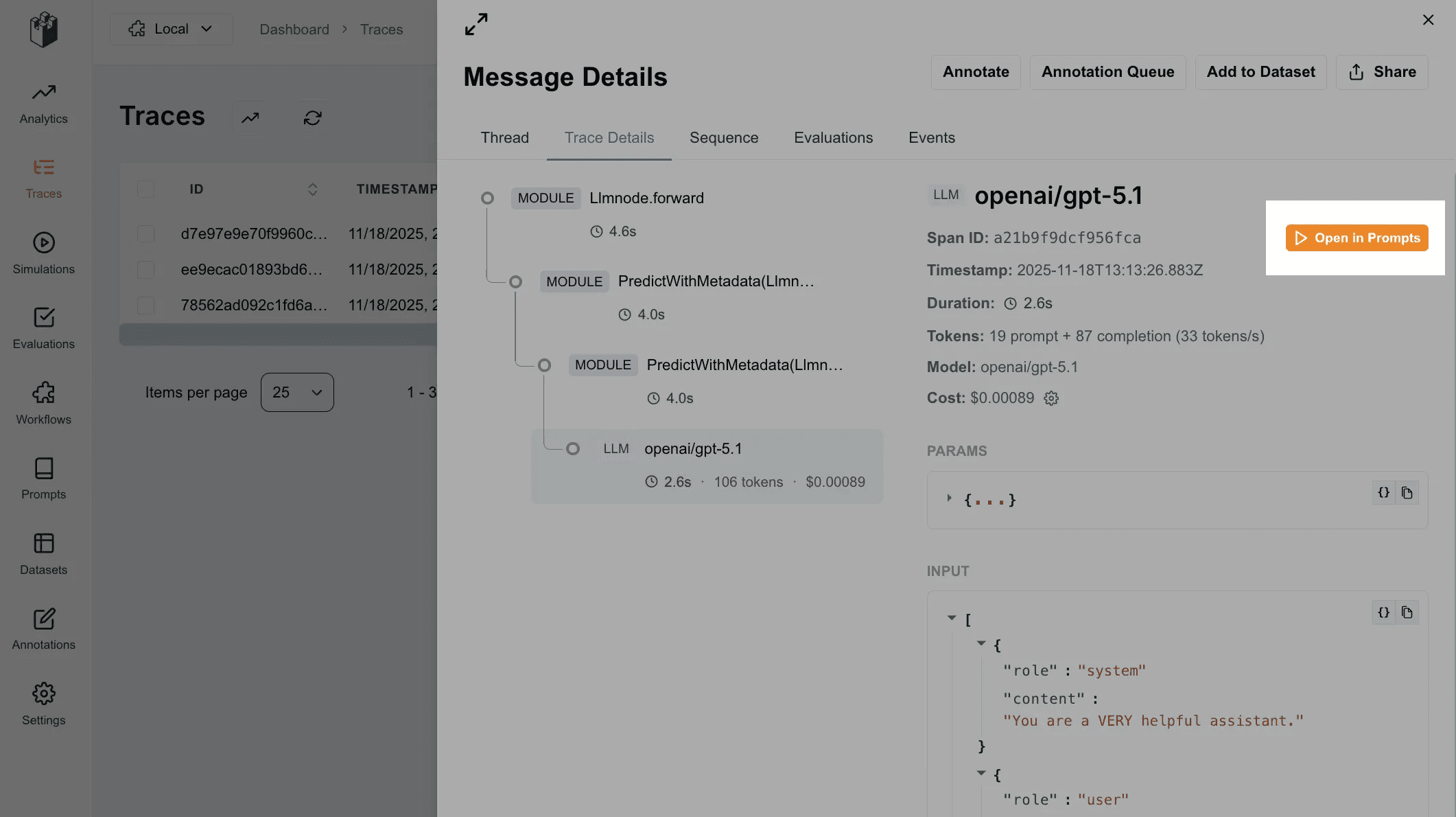Select the checkbox for trace 78562ad092c1fd6a

(x=145, y=306)
